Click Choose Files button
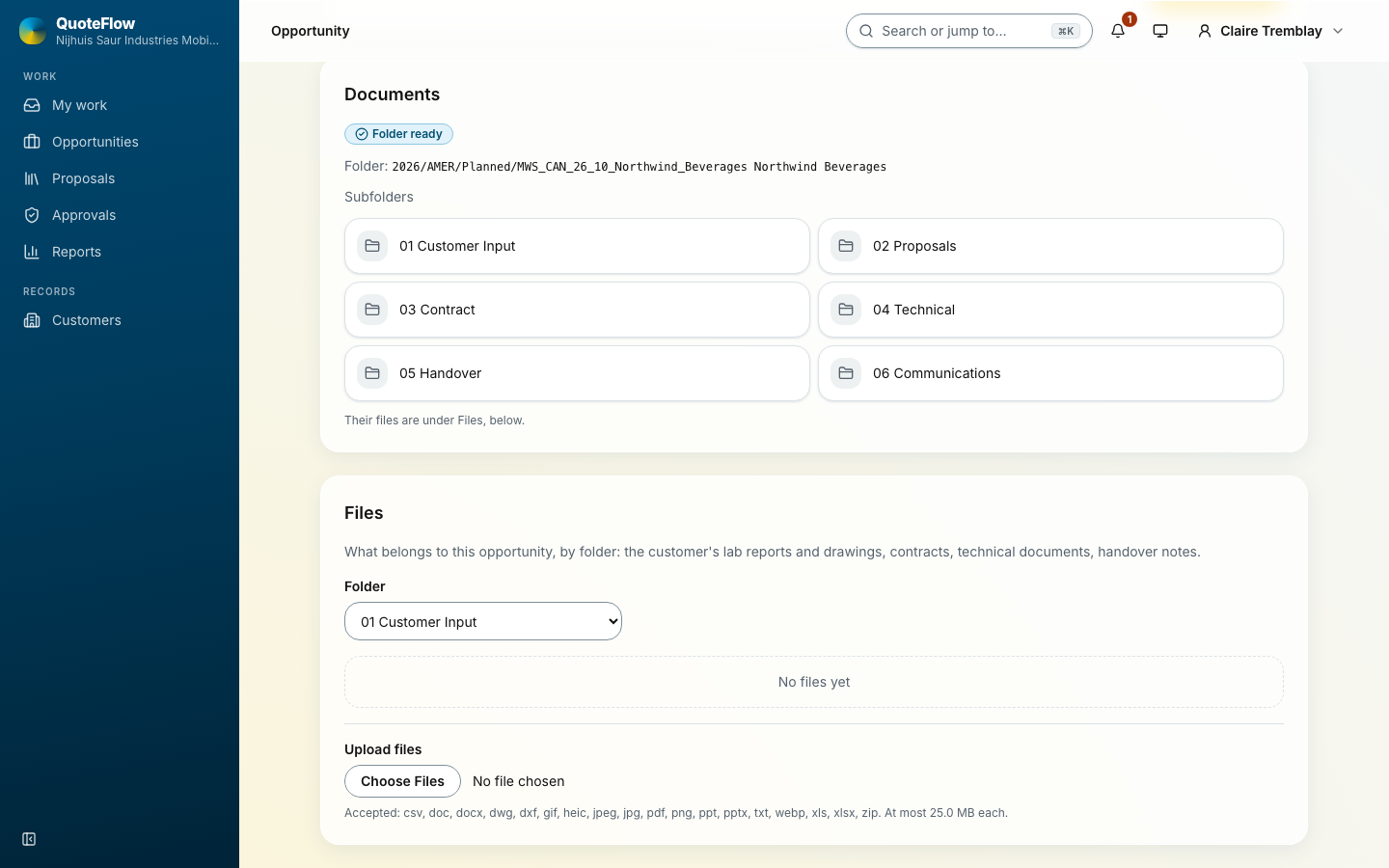Viewport: 1389px width, 868px height. coord(402,781)
